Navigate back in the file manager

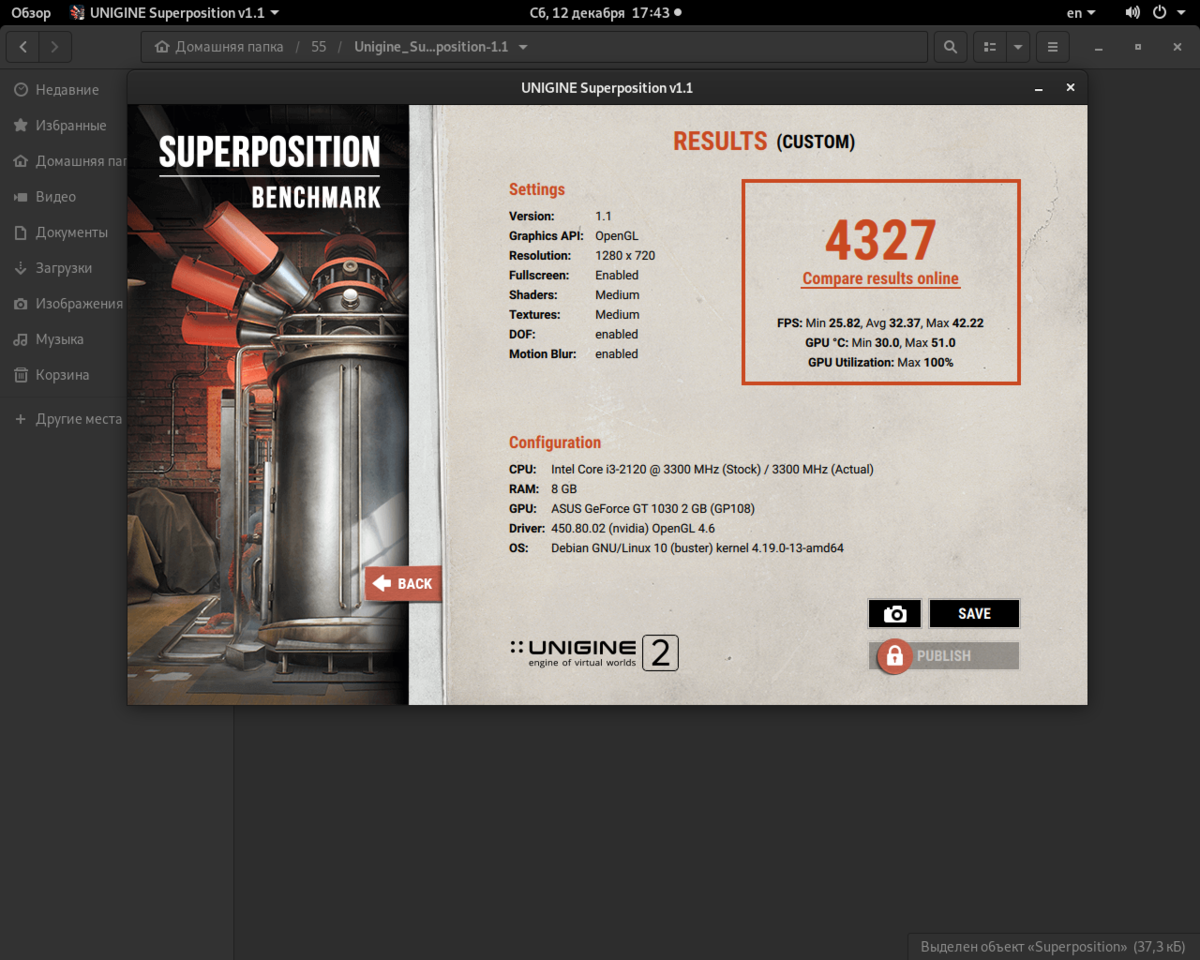[x=23, y=47]
